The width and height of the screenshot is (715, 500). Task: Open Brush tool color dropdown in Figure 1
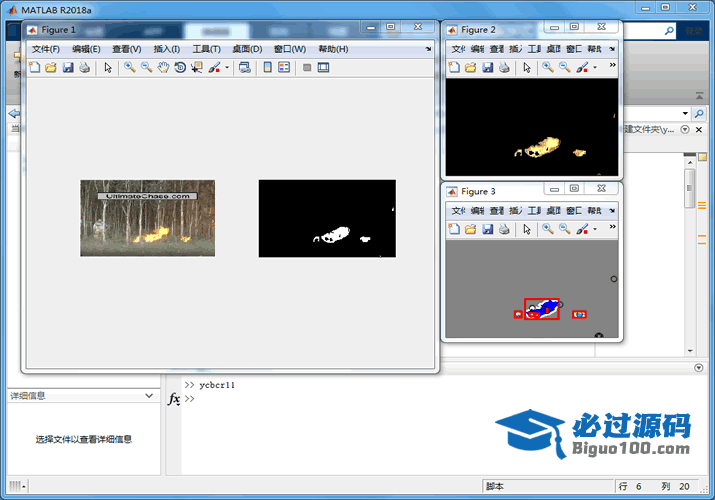pos(227,68)
